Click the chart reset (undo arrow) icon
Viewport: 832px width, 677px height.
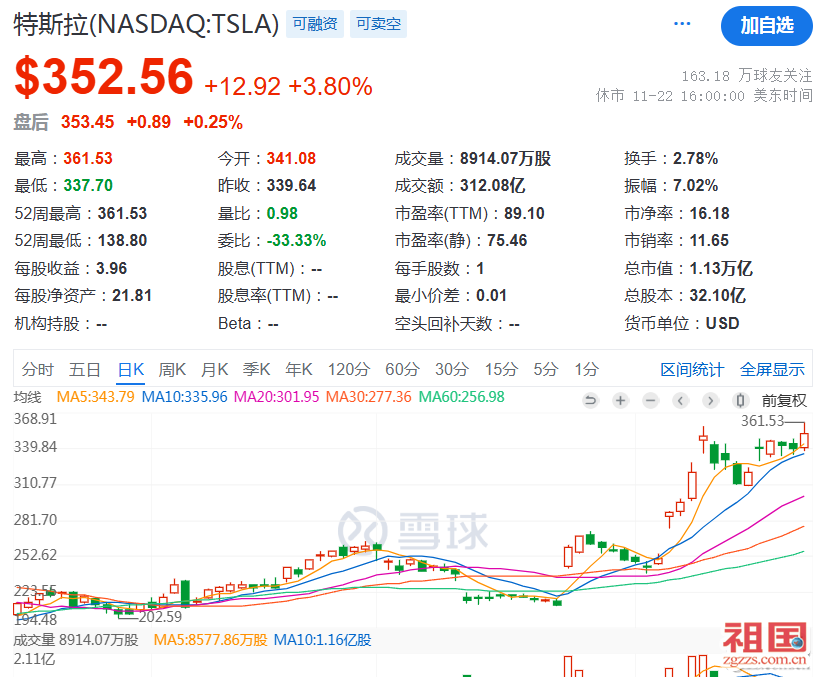[x=590, y=400]
